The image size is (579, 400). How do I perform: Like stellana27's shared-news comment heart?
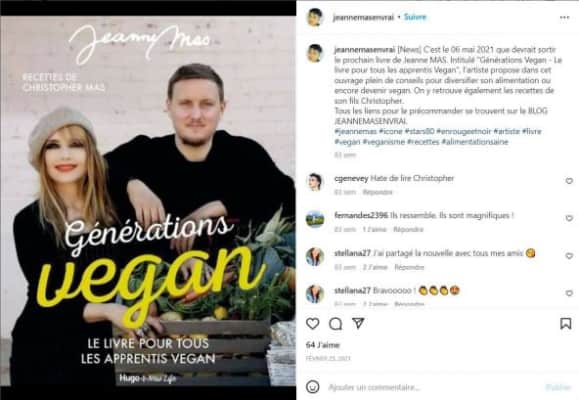click(x=569, y=256)
